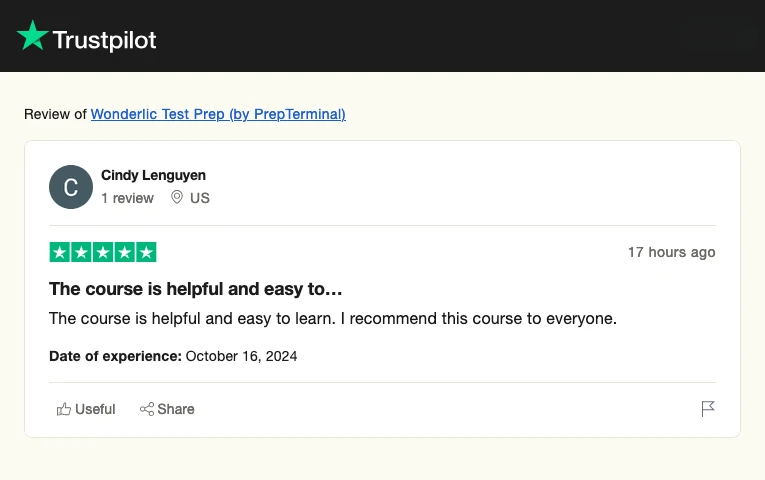Open reviewer name Cindy Lenguyen

point(153,175)
